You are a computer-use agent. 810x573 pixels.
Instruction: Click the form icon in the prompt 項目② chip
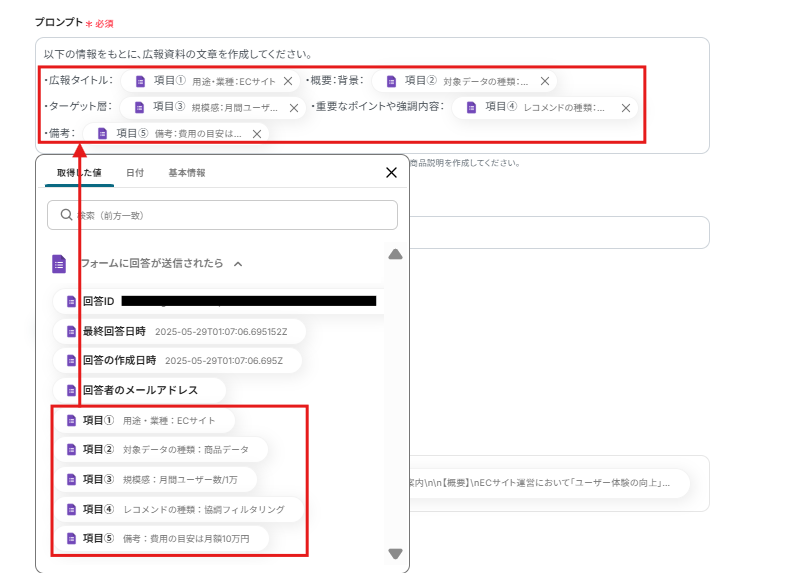(392, 81)
